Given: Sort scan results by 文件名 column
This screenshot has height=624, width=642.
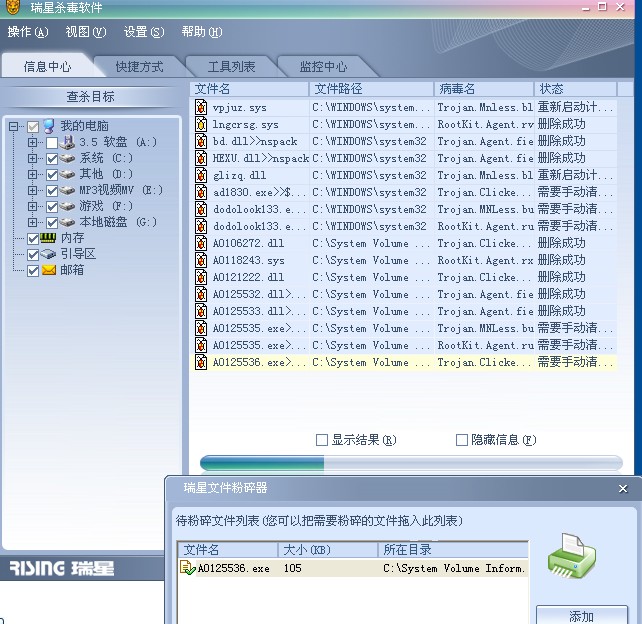Looking at the screenshot, I should [x=249, y=89].
